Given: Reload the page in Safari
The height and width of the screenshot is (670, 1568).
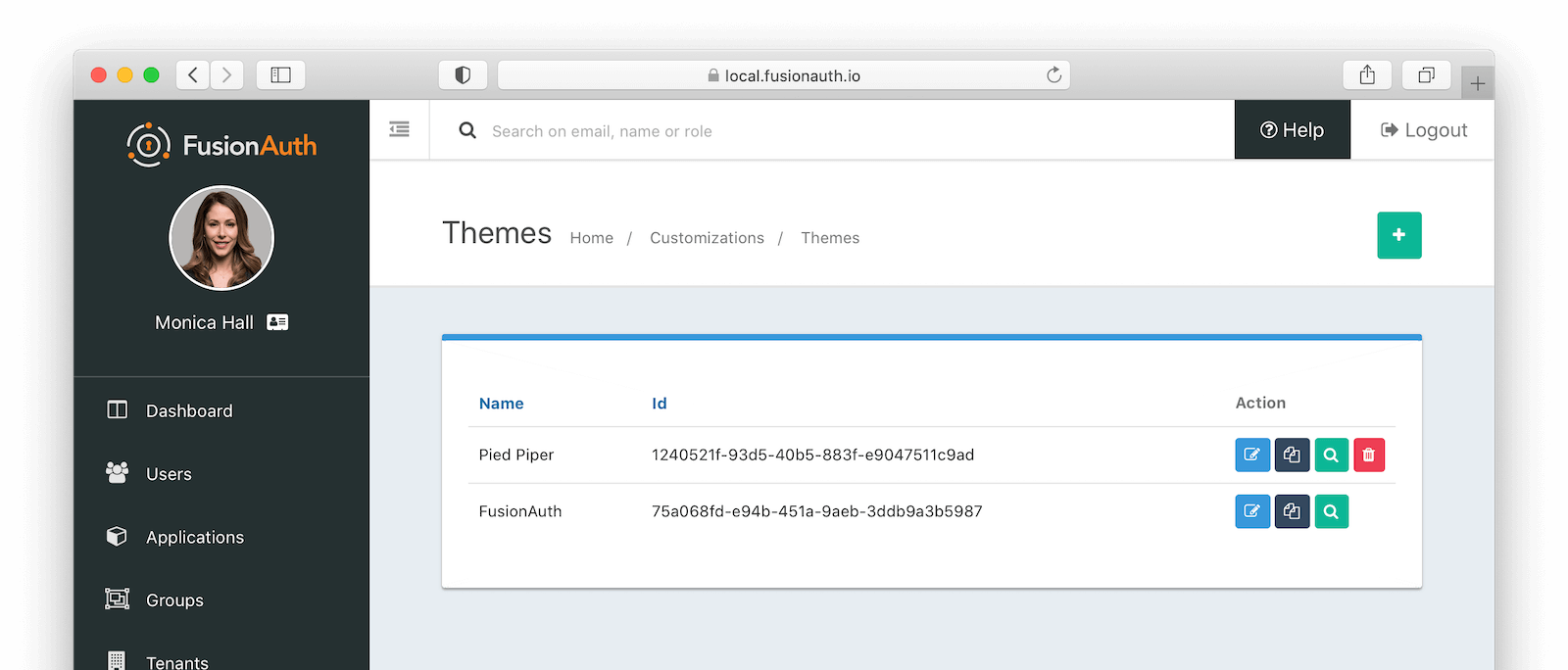Looking at the screenshot, I should [x=1053, y=75].
